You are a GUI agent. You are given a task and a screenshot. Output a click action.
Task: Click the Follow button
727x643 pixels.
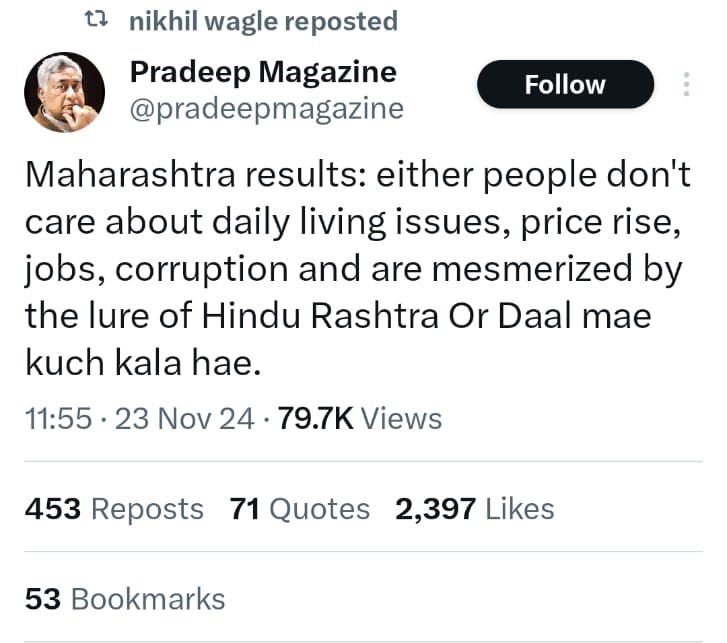click(565, 84)
